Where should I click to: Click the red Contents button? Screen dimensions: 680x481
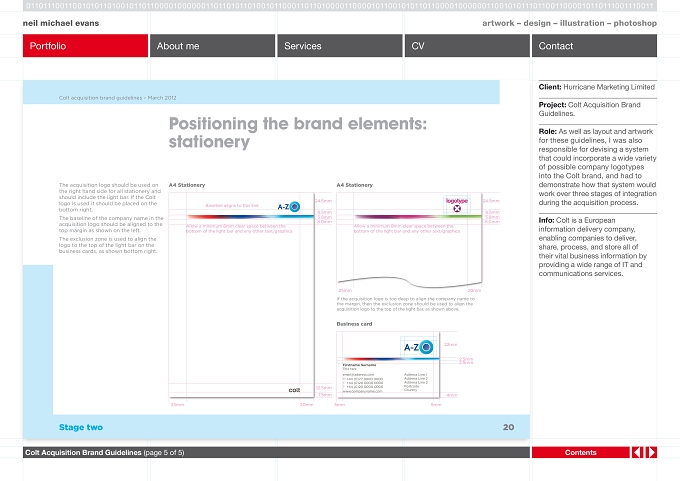(580, 452)
